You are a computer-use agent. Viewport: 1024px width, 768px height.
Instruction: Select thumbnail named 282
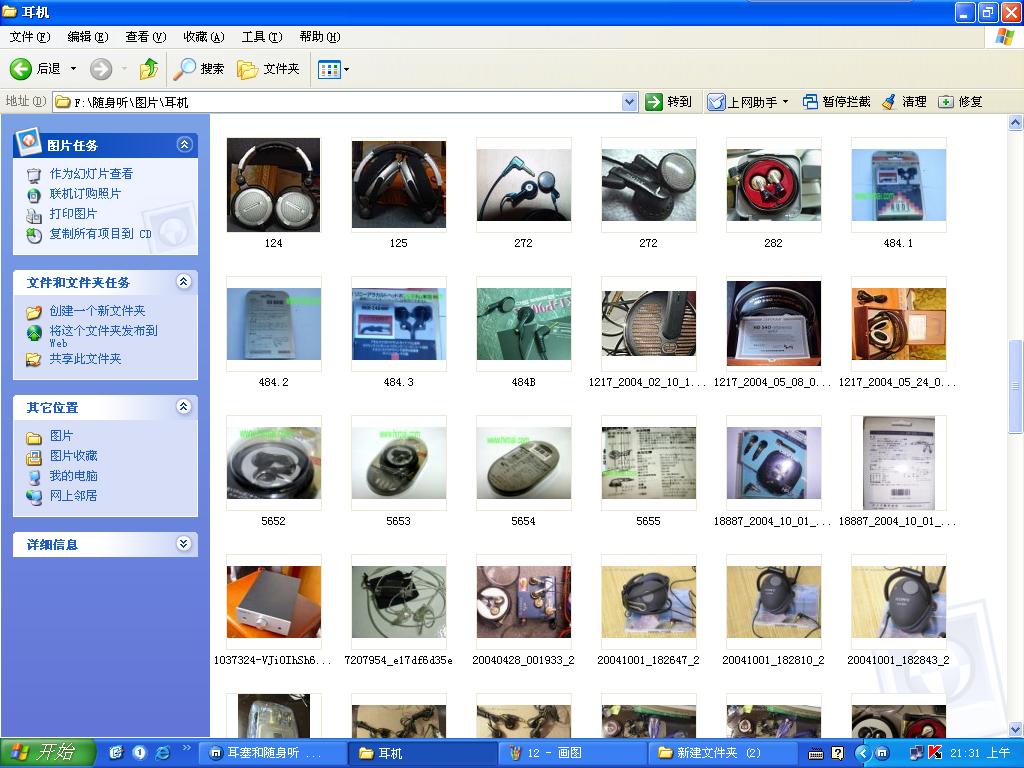coord(774,185)
